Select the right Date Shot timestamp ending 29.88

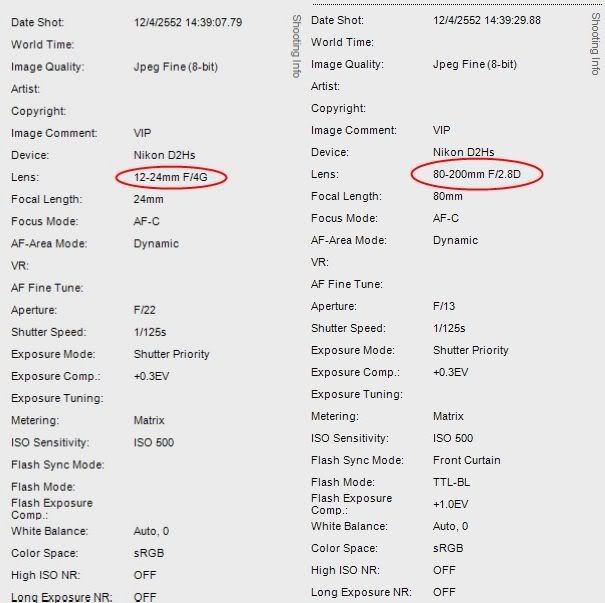pyautogui.click(x=487, y=20)
